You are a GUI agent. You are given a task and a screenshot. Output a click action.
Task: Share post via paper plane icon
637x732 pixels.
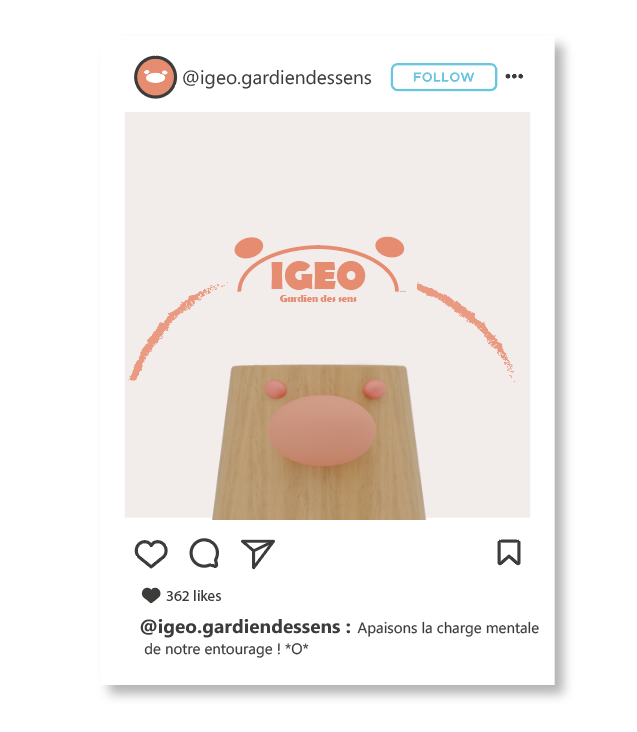[x=257, y=554]
